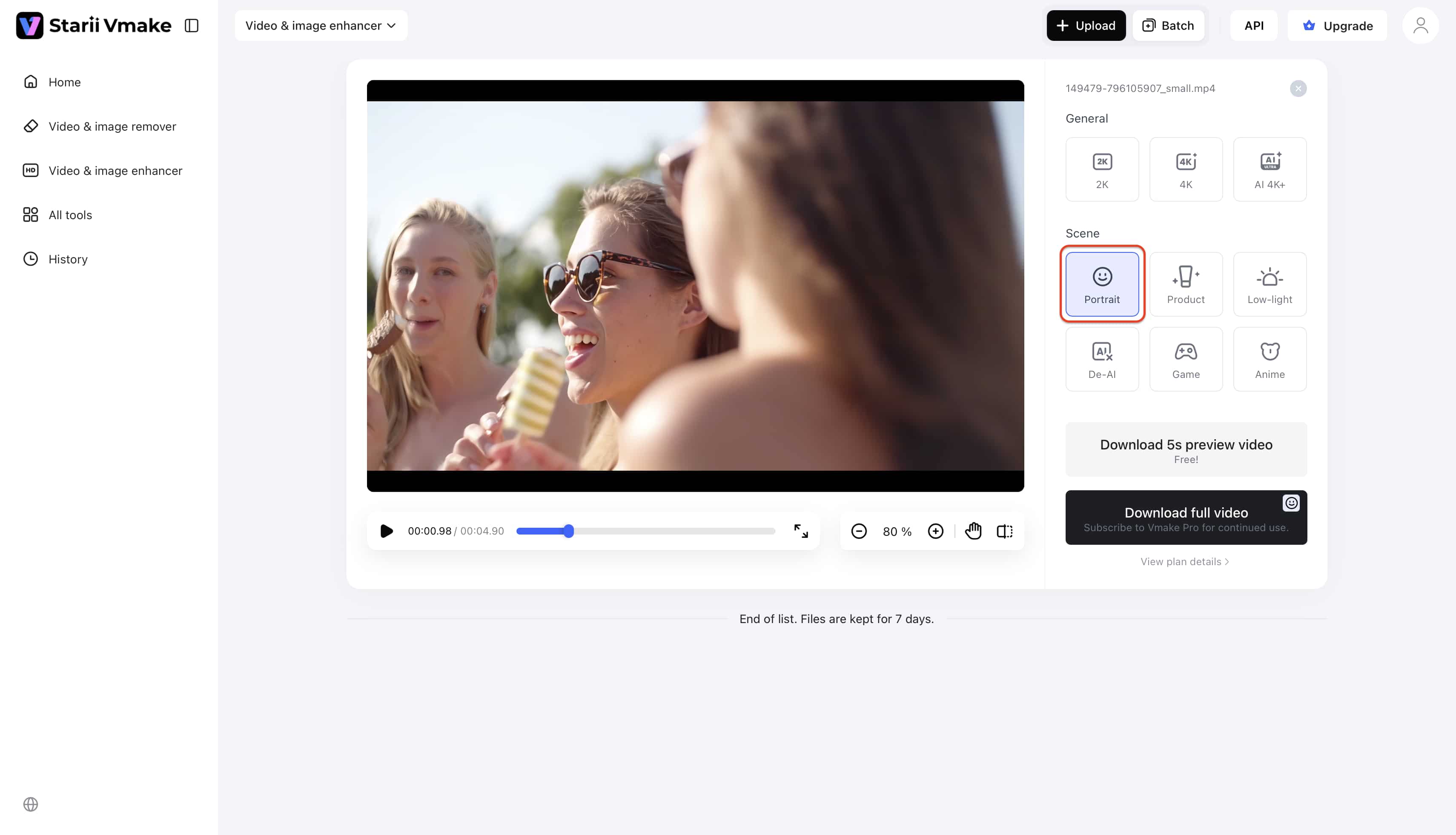This screenshot has height=835, width=1456.
Task: Play the video
Action: 387,531
